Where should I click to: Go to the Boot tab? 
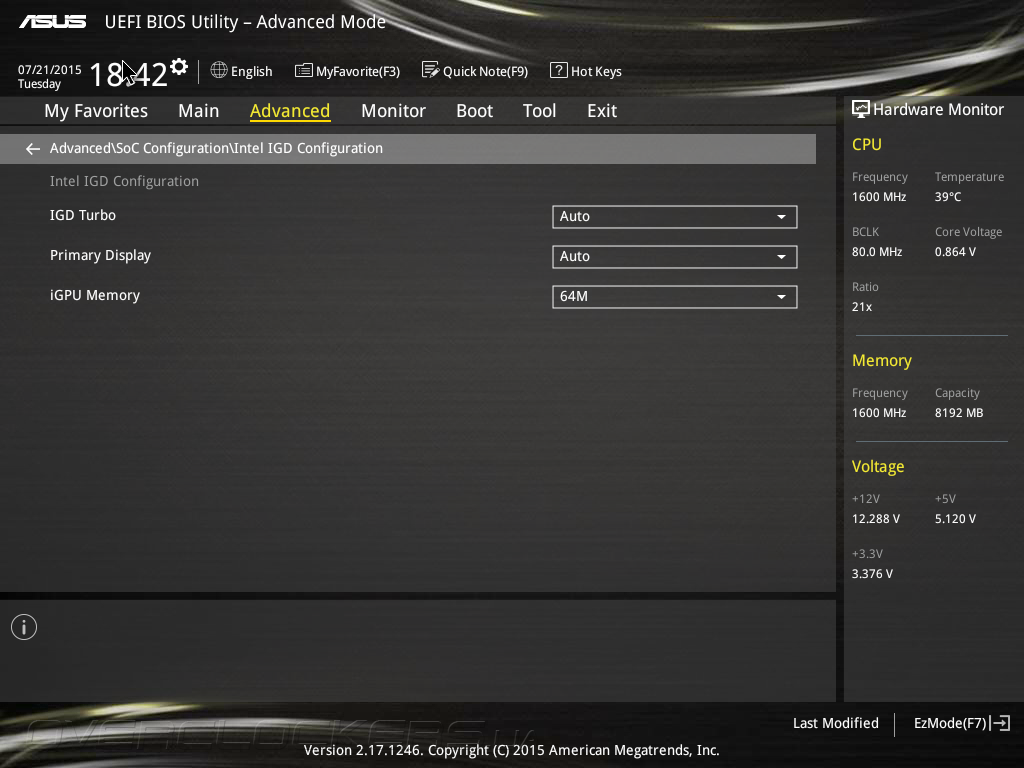[475, 111]
